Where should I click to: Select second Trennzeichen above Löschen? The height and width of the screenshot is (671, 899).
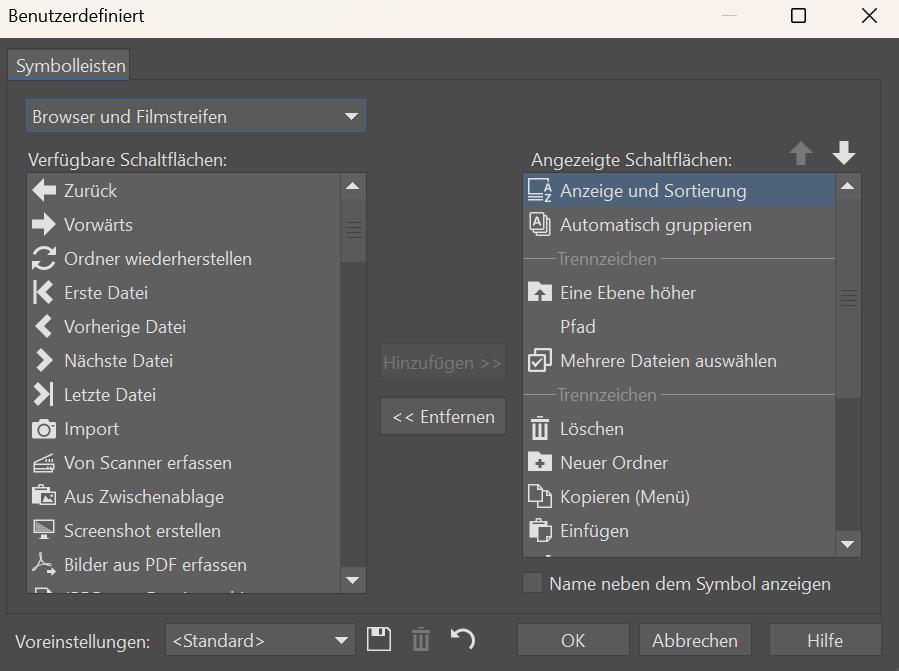tap(679, 395)
